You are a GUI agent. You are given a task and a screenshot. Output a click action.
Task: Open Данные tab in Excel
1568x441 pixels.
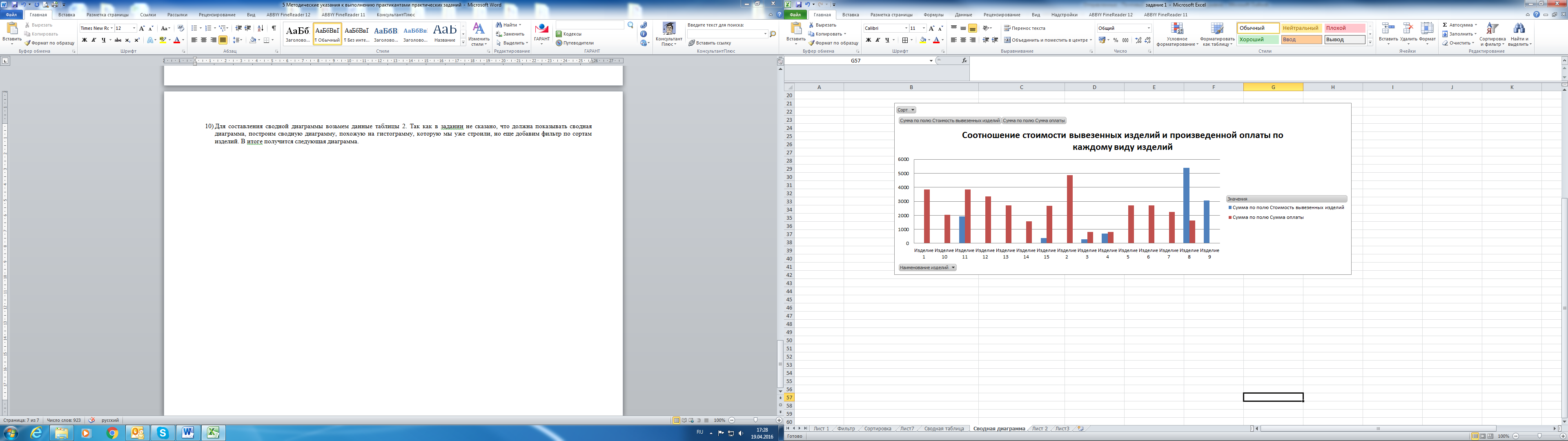pos(964,15)
